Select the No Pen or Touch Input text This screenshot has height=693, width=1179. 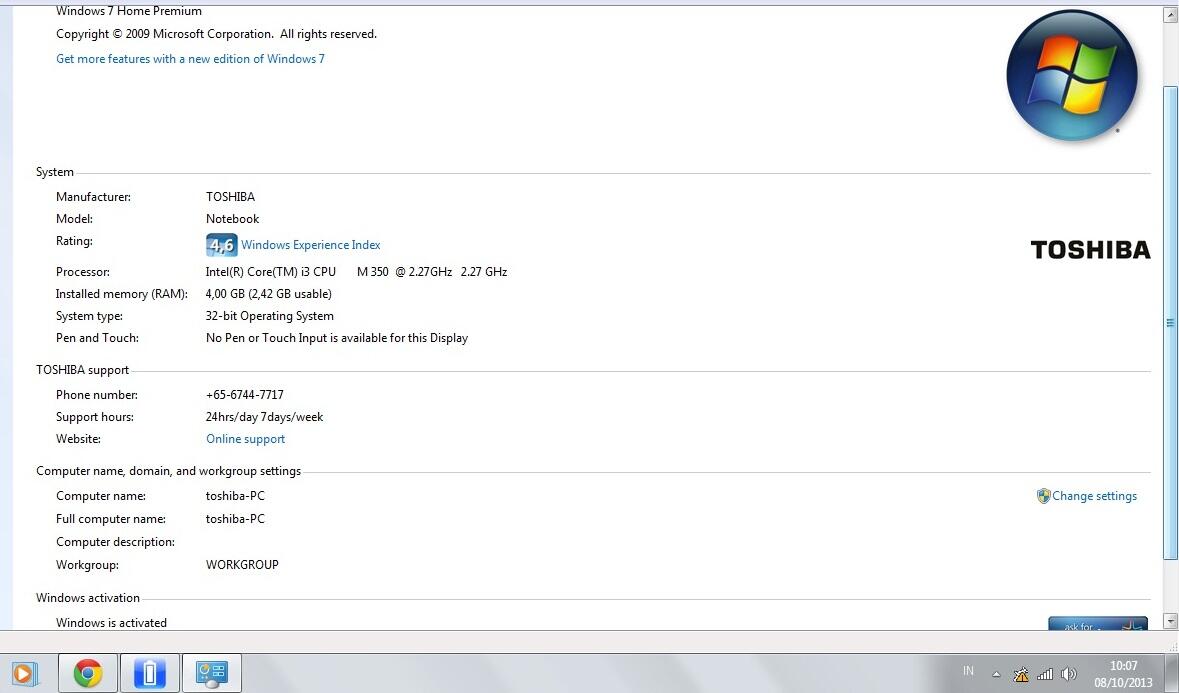click(337, 338)
